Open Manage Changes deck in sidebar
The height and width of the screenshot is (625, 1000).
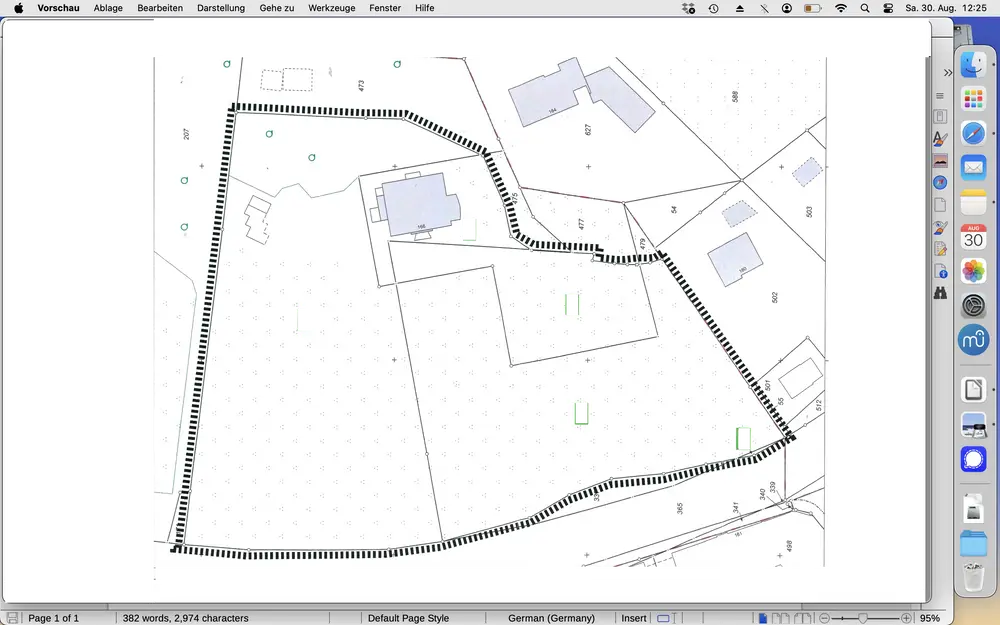click(940, 249)
